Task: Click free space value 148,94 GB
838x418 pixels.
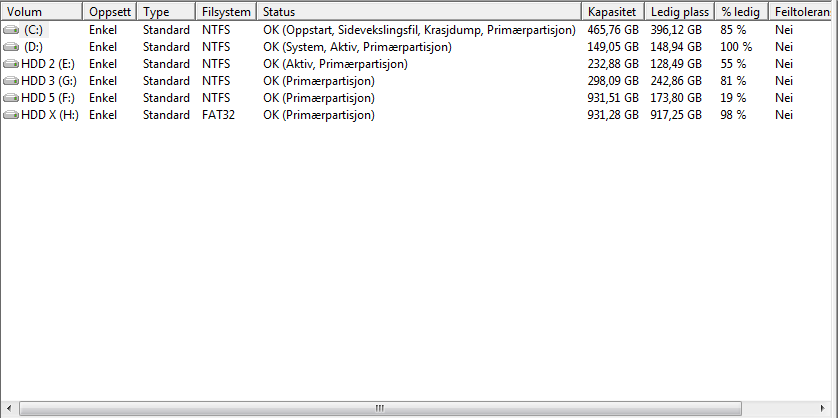Action: click(x=676, y=47)
